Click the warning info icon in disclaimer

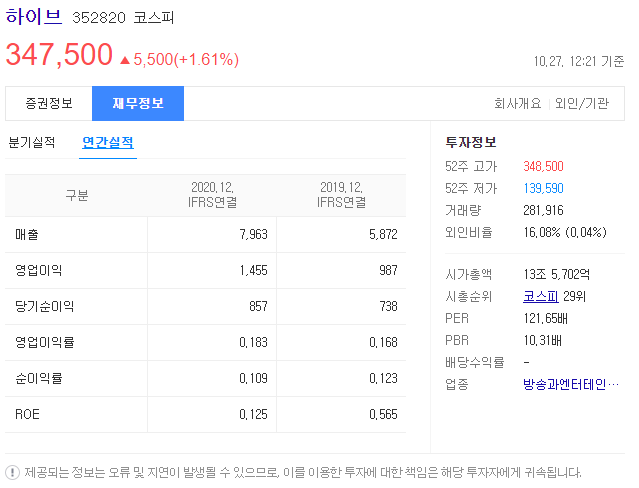(13, 473)
